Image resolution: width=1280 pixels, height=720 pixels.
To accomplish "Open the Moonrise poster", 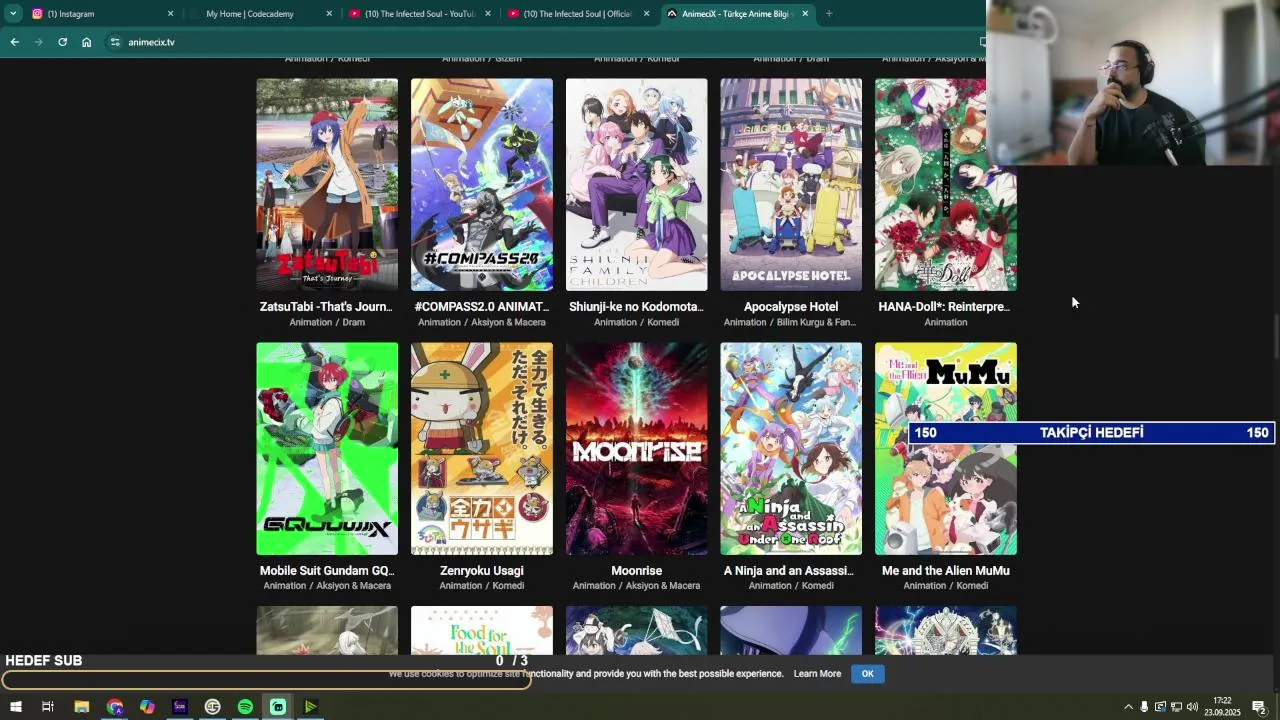I will [636, 449].
